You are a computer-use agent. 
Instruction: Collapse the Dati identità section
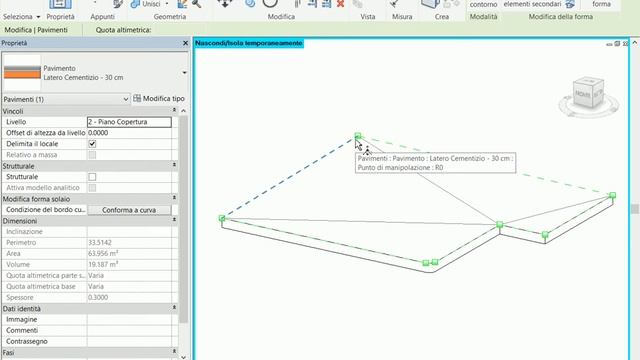[x=174, y=308]
